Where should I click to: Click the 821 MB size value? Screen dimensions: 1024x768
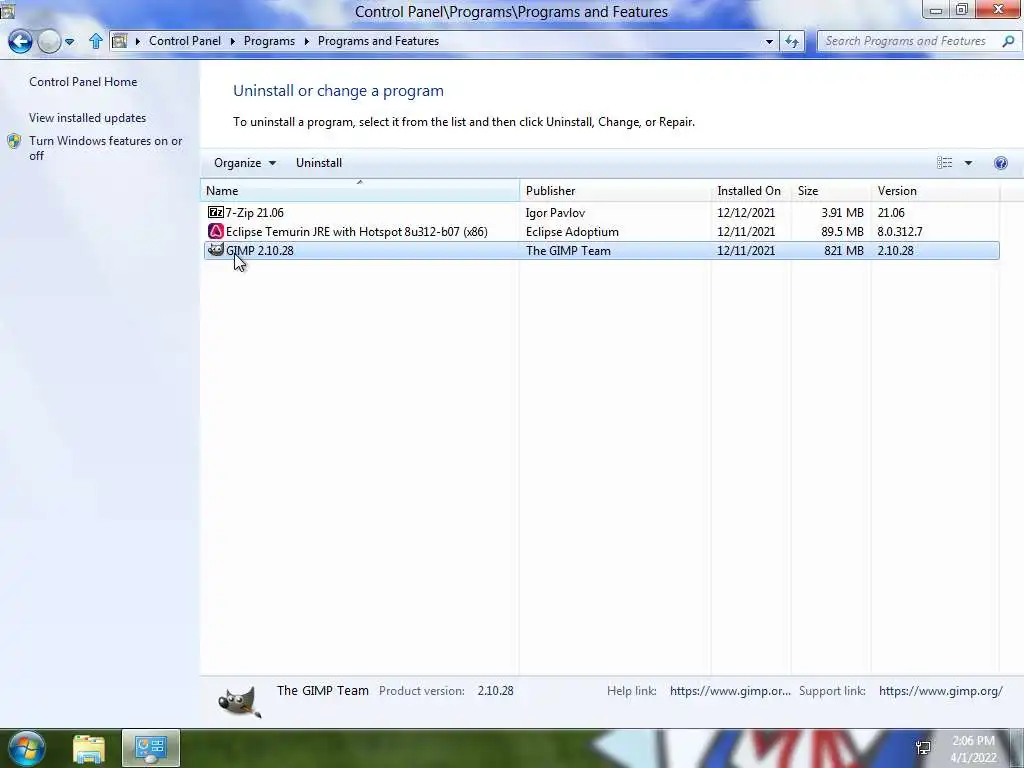click(x=844, y=250)
